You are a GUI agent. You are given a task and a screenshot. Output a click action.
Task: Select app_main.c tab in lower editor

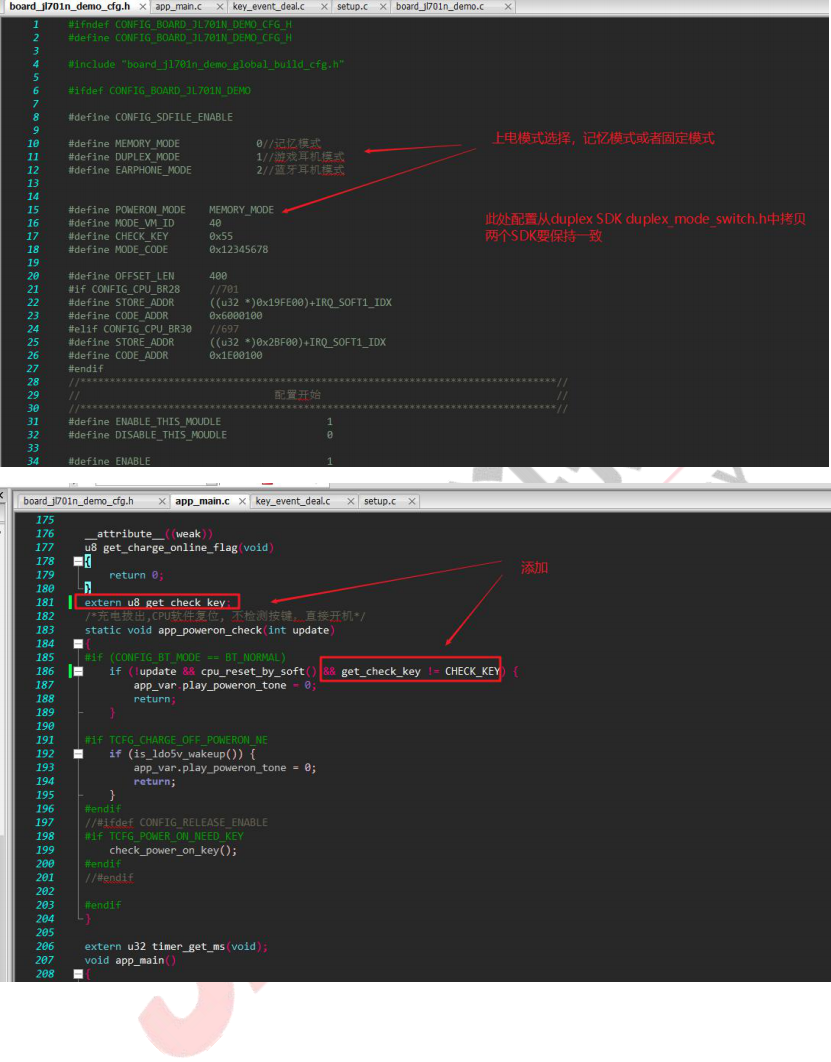[203, 501]
